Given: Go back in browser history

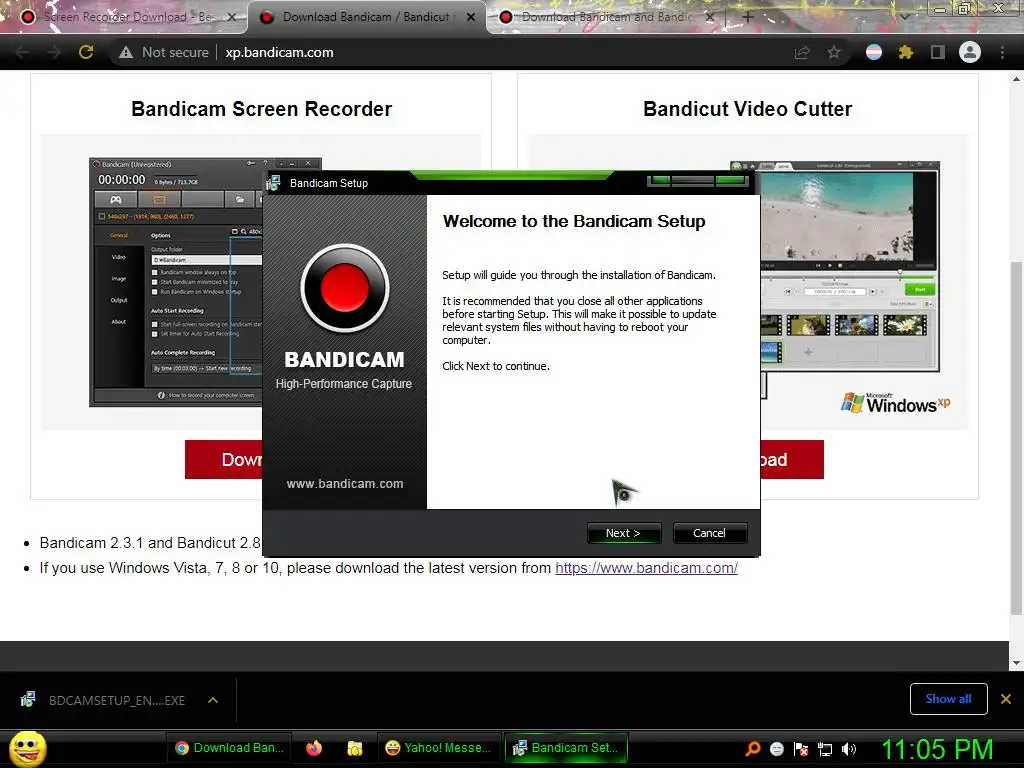Looking at the screenshot, I should pos(23,52).
